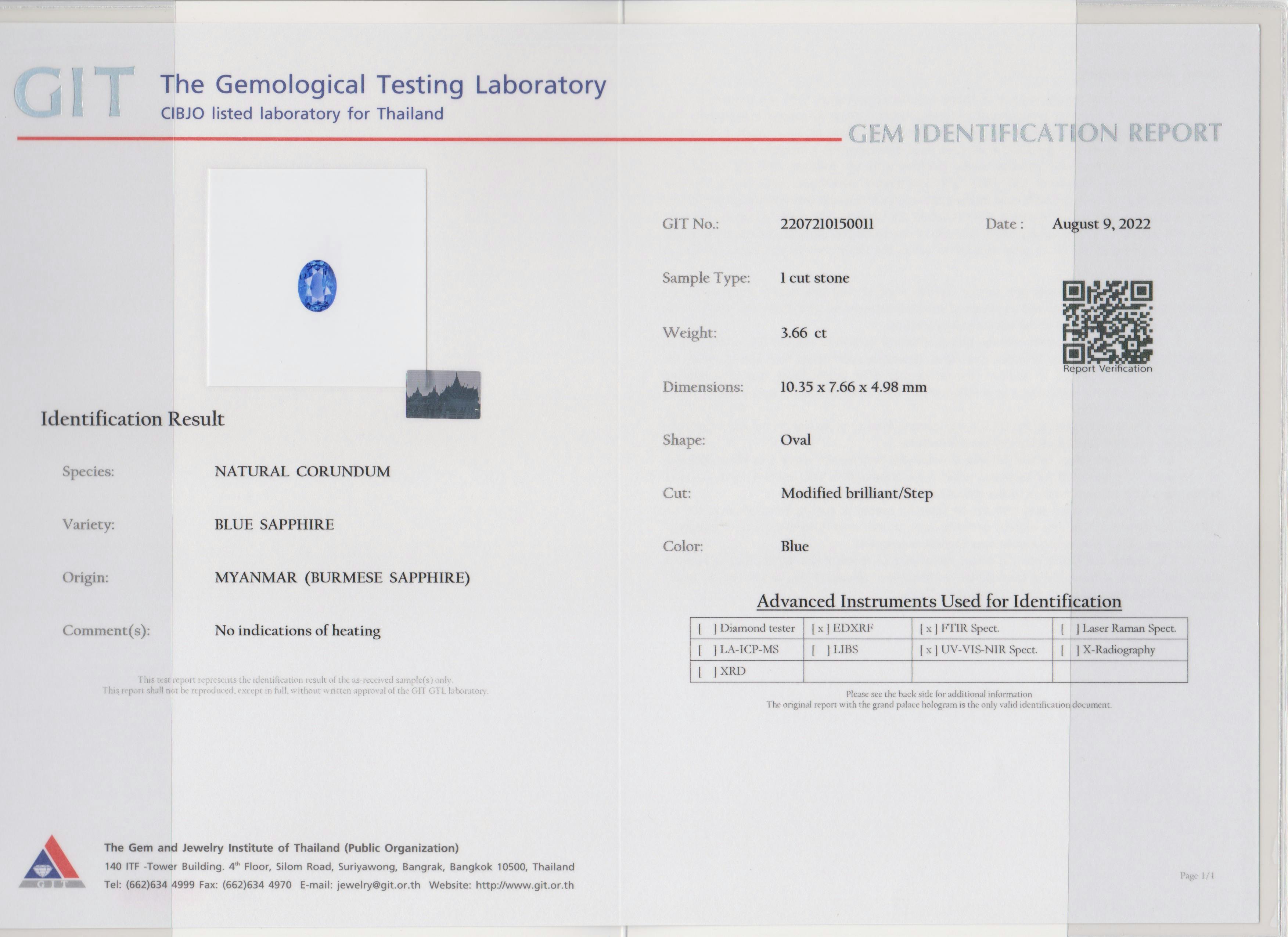1288x937 pixels.
Task: Click the Diamond tester checkbox
Action: coord(707,629)
